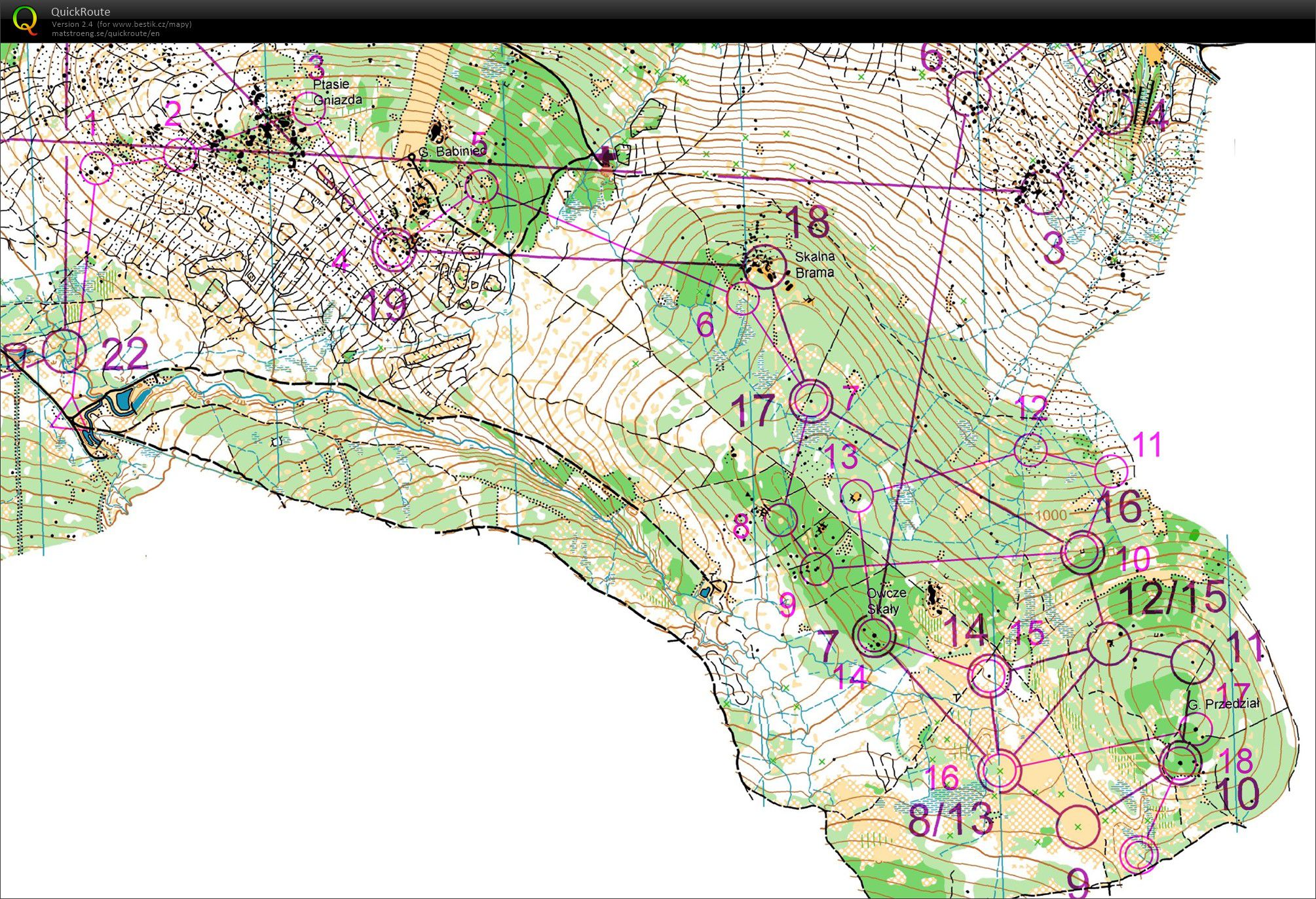Image resolution: width=1316 pixels, height=899 pixels.
Task: Click the Ptasie Gniazda map label
Action: coord(337,92)
